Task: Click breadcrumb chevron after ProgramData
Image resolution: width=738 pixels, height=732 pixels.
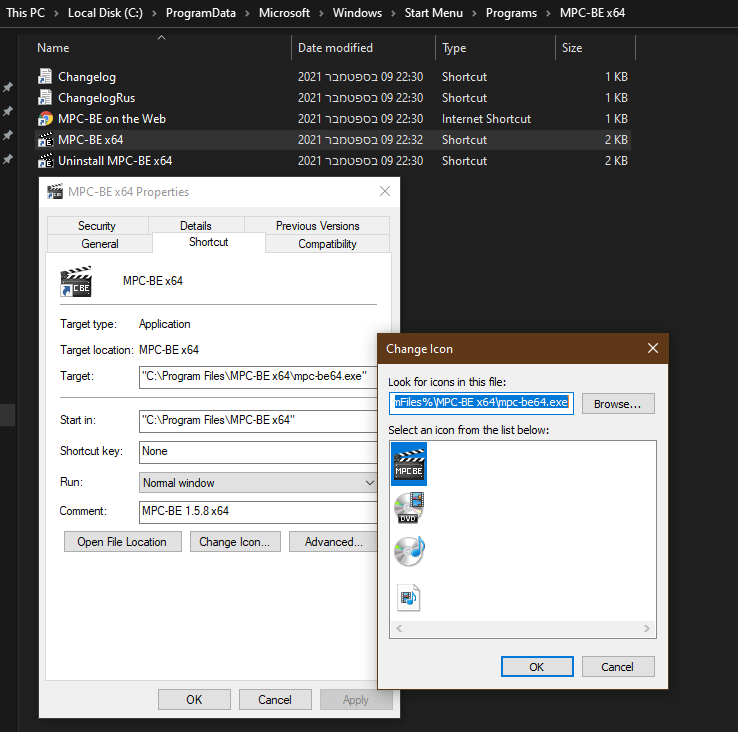Action: (247, 13)
